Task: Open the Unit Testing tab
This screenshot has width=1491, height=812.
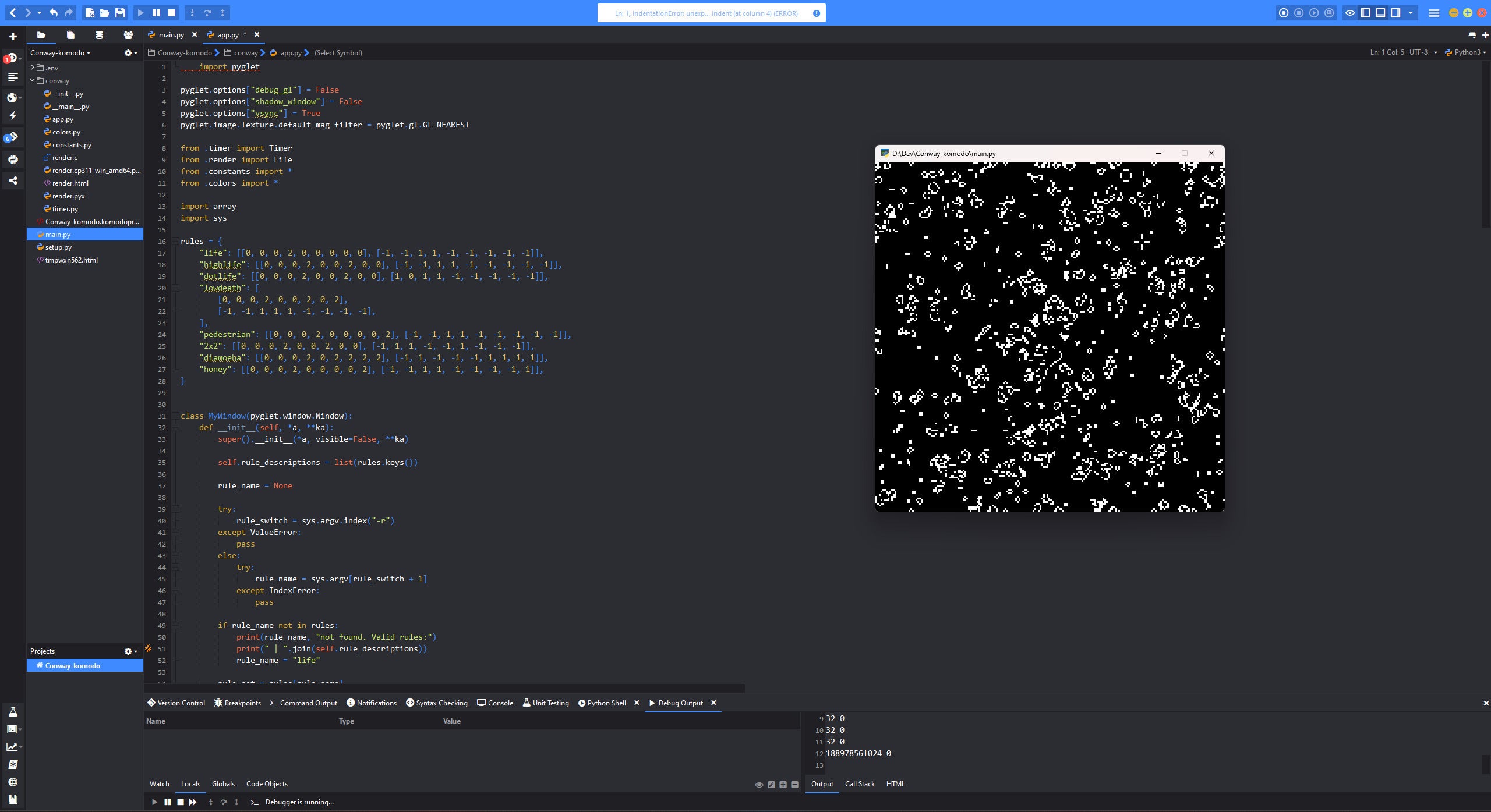Action: point(546,703)
